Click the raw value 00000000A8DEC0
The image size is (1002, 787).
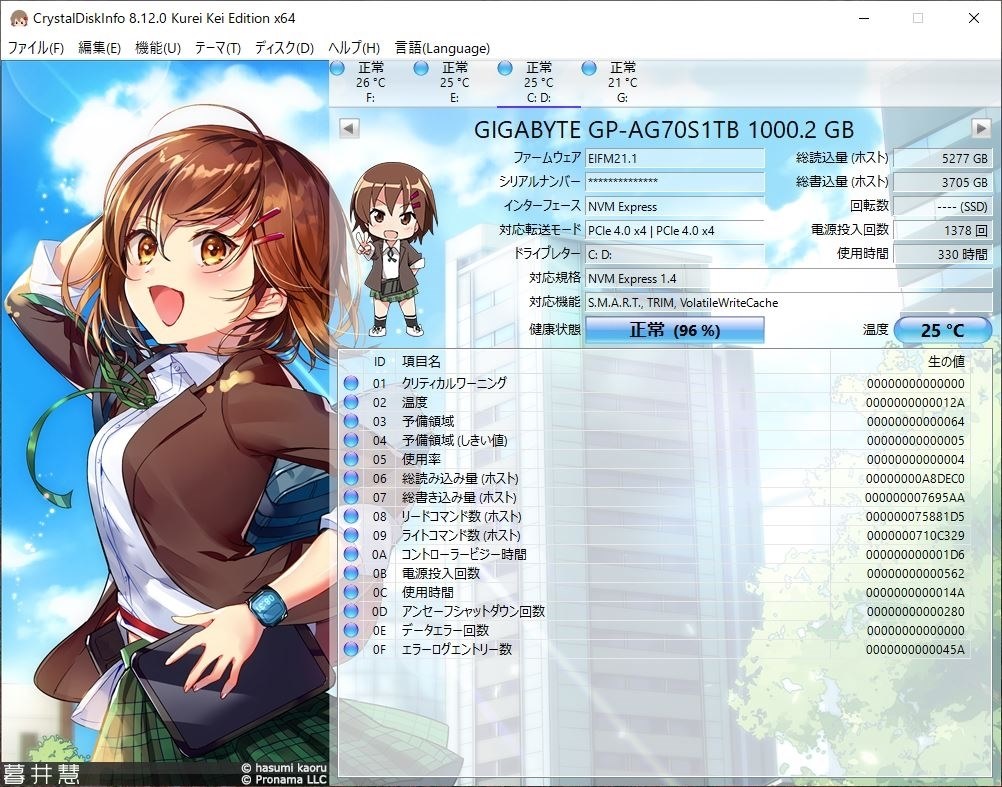(915, 478)
